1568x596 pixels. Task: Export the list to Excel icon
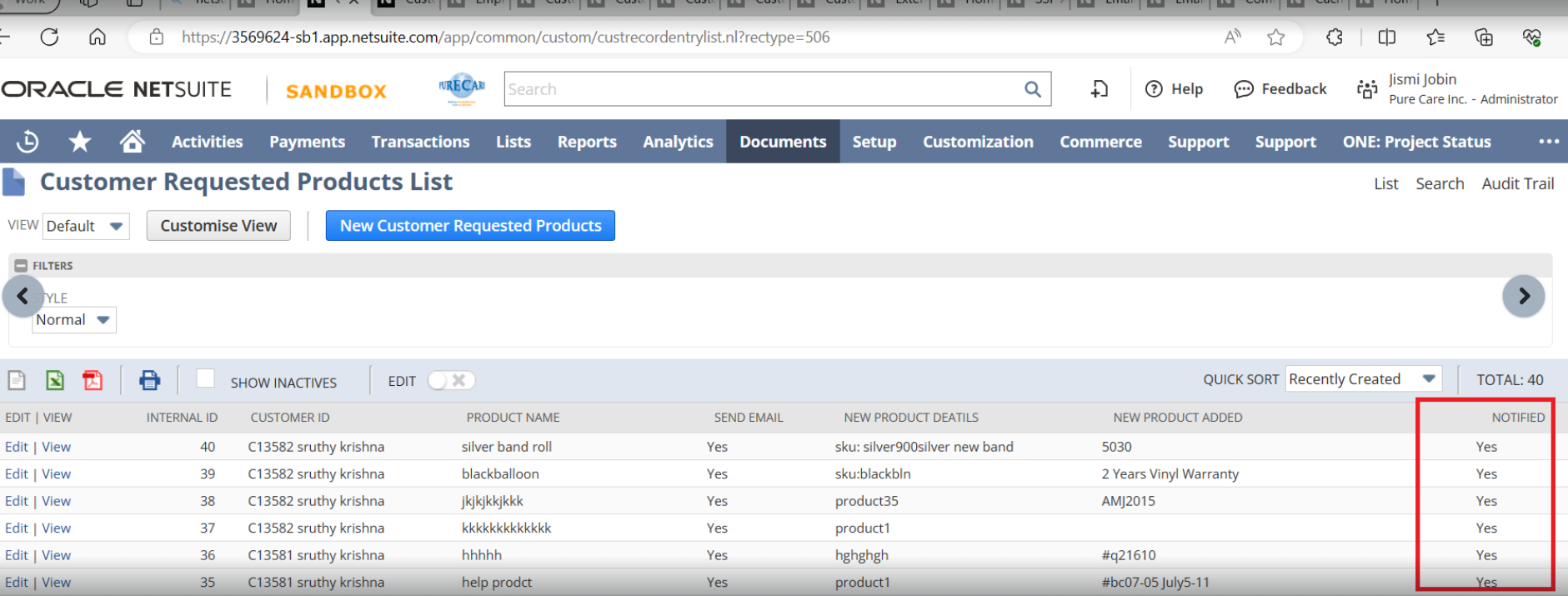click(55, 381)
